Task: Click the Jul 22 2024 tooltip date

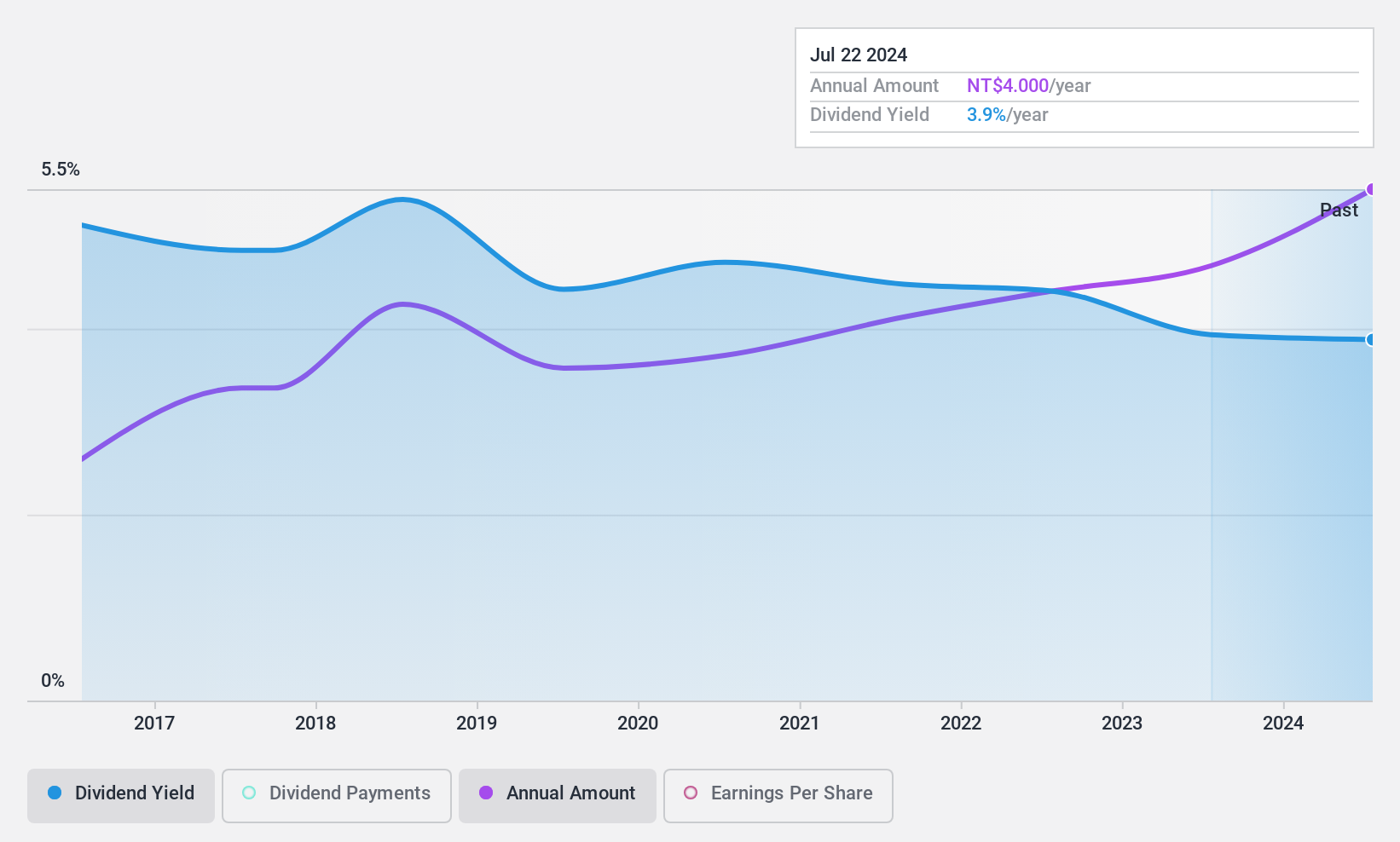Action: [x=859, y=55]
